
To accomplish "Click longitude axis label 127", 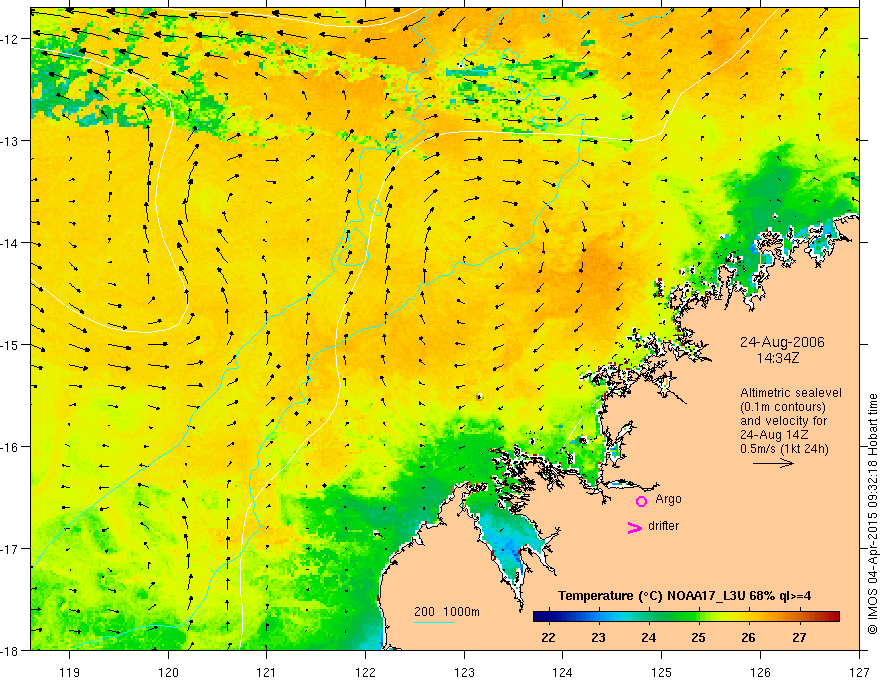I will pyautogui.click(x=859, y=672).
